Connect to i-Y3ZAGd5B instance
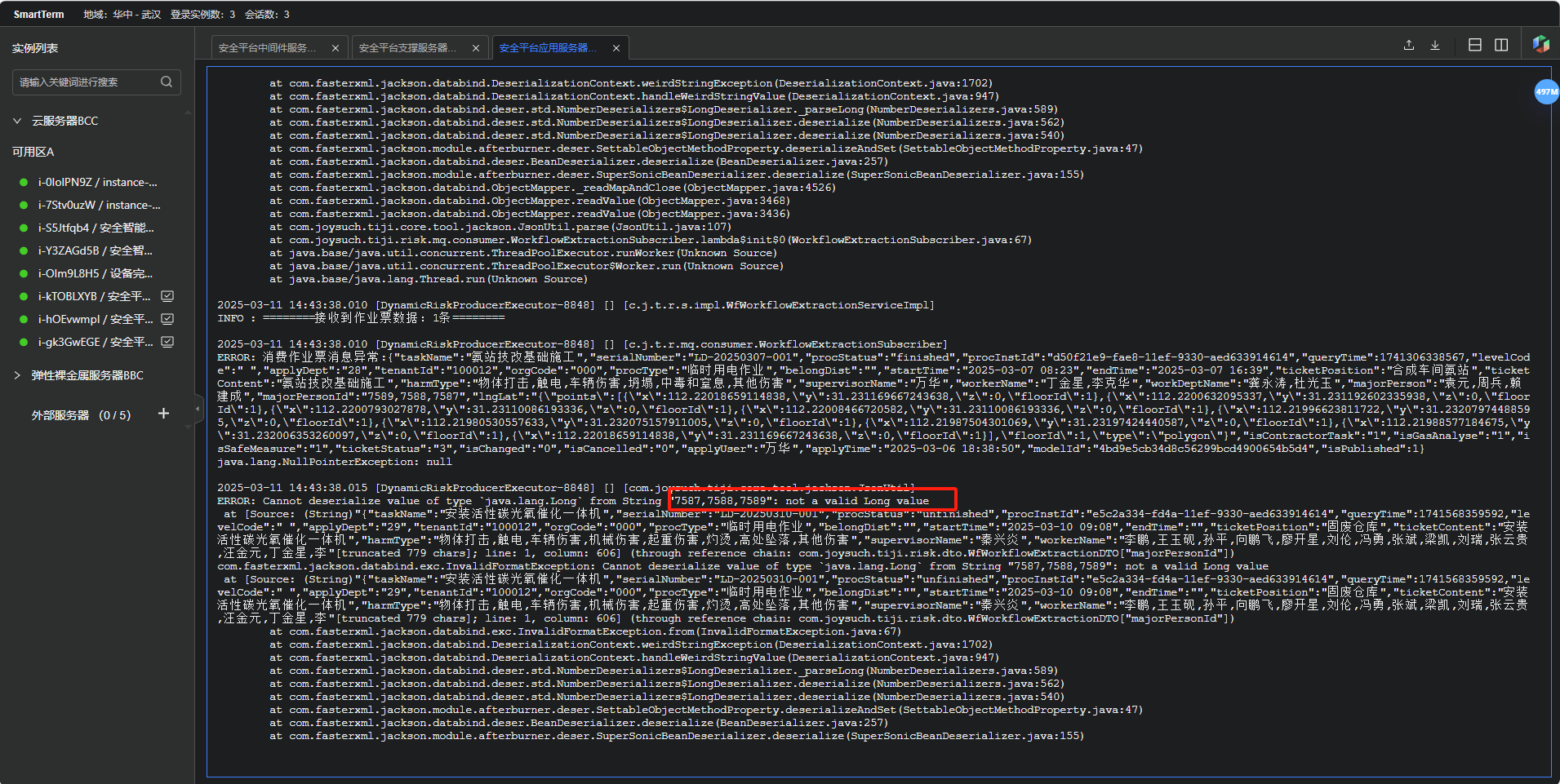The image size is (1560, 784). (x=97, y=250)
